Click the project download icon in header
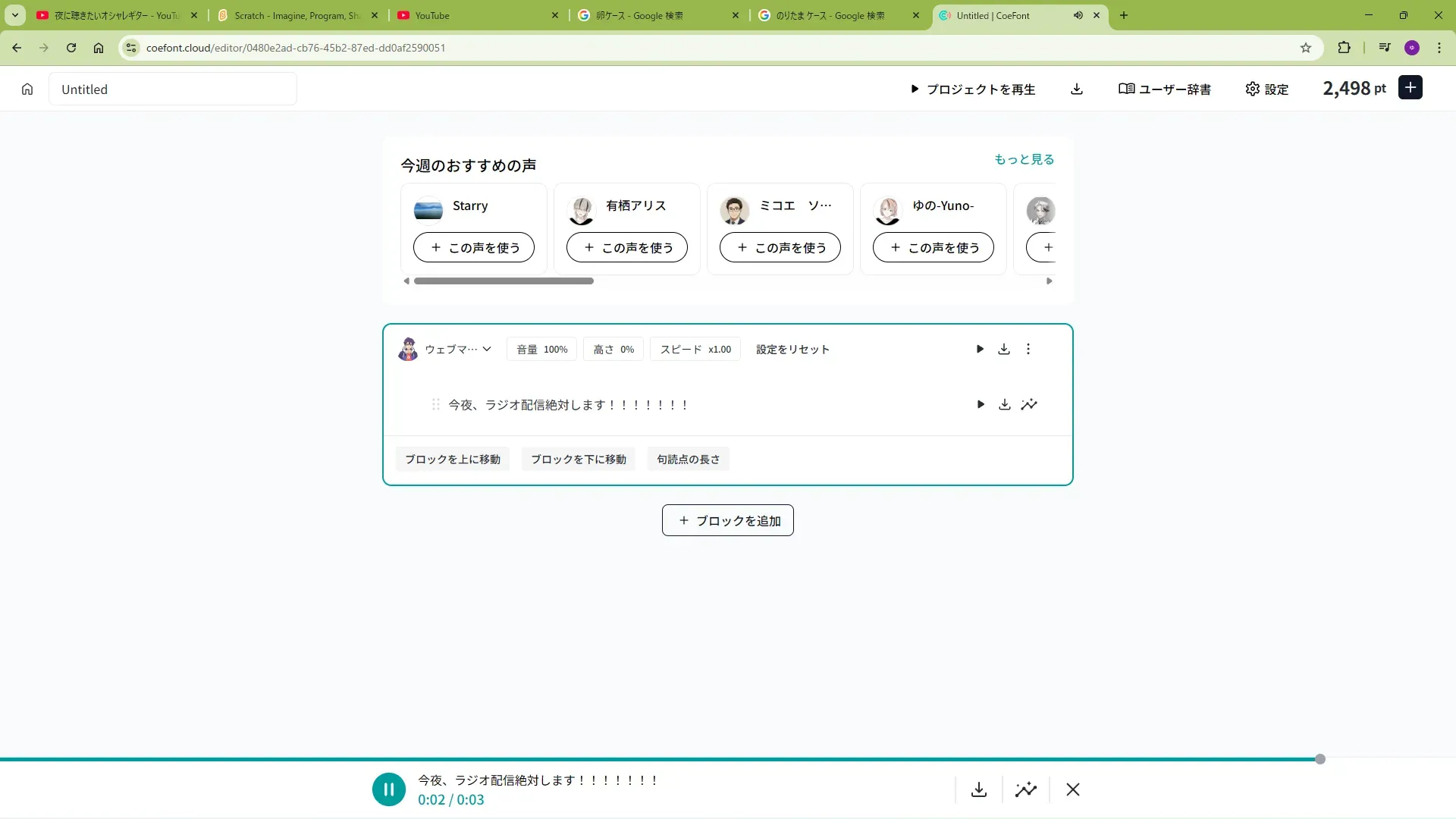 point(1077,89)
